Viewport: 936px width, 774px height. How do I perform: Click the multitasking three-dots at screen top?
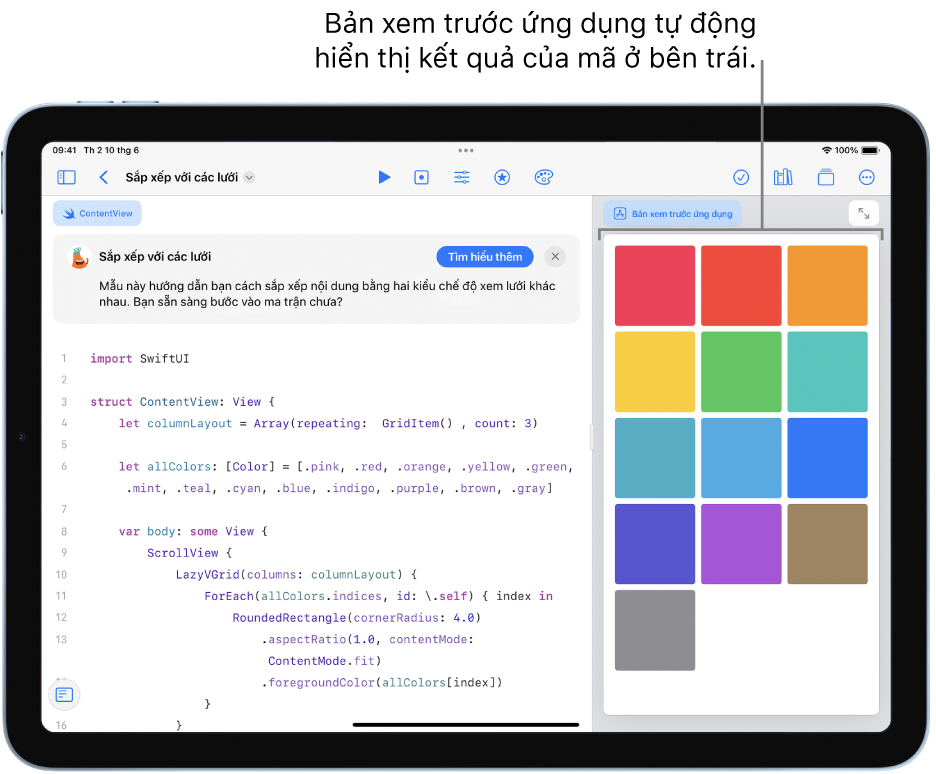(x=466, y=150)
